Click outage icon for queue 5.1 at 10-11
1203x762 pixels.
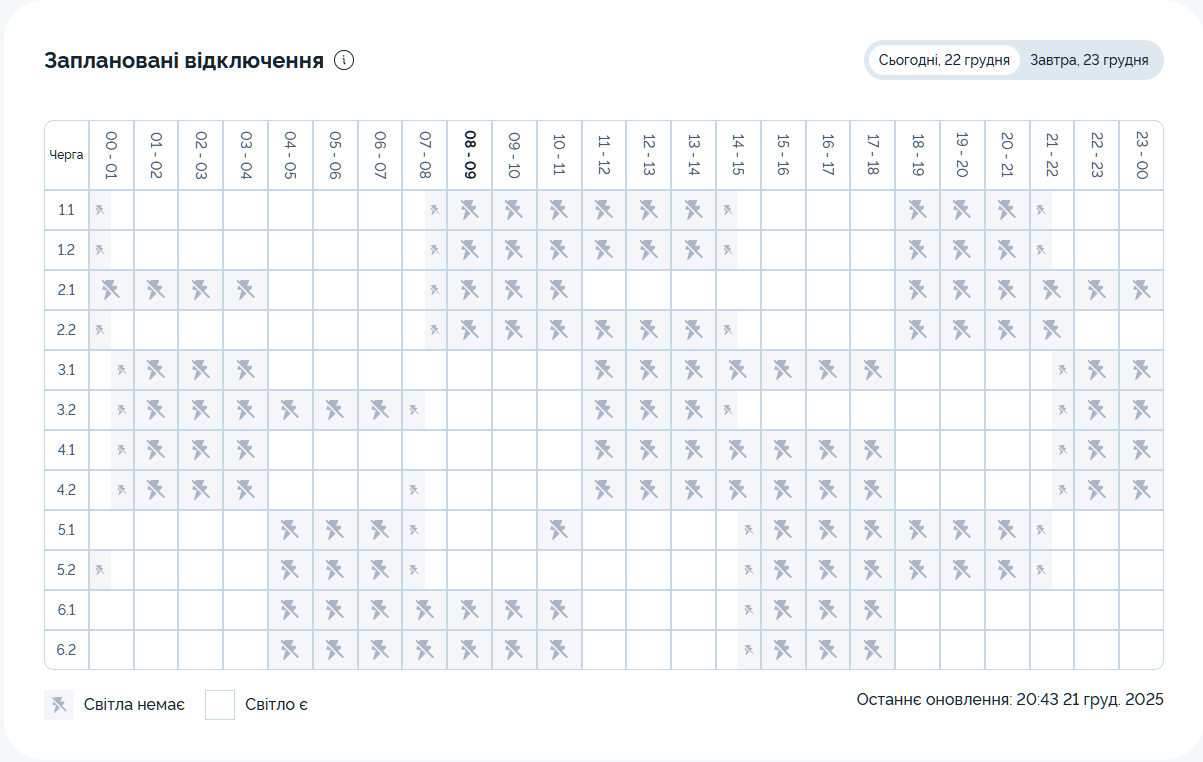point(559,530)
